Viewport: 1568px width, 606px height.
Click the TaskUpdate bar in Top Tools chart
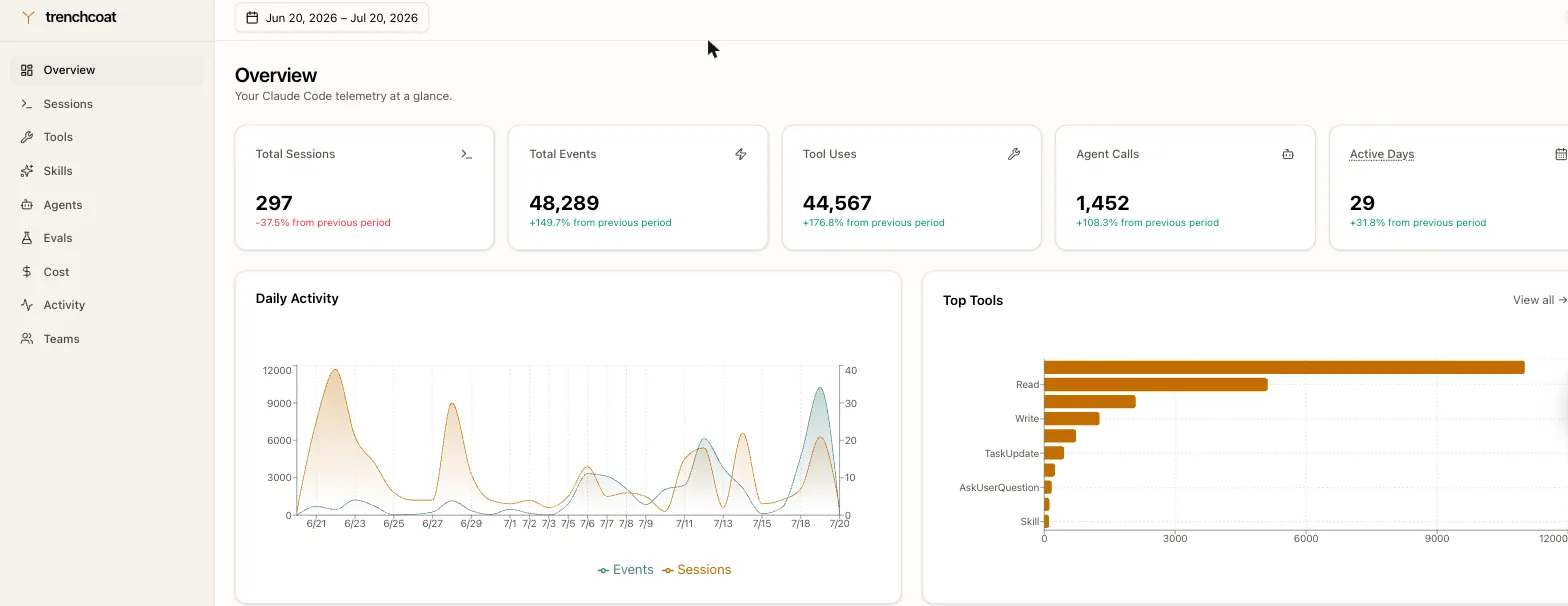click(x=1054, y=453)
